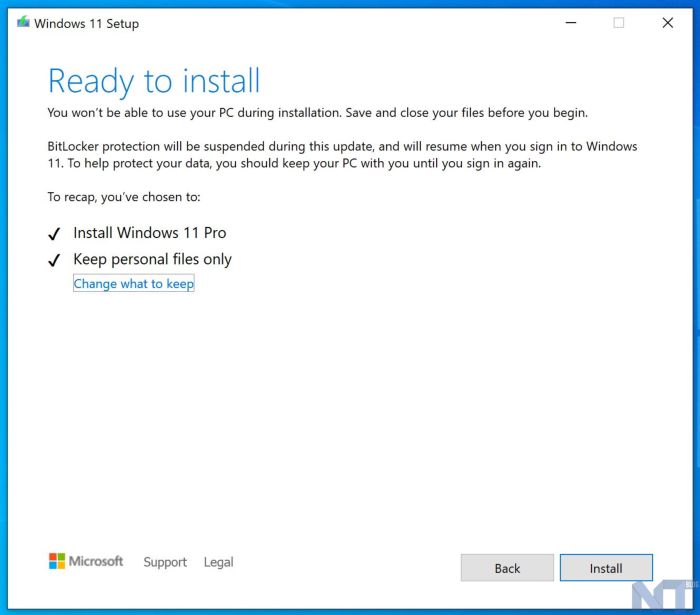Click the Windows 11 Setup title bar icon
700x615 pixels.
(x=23, y=22)
